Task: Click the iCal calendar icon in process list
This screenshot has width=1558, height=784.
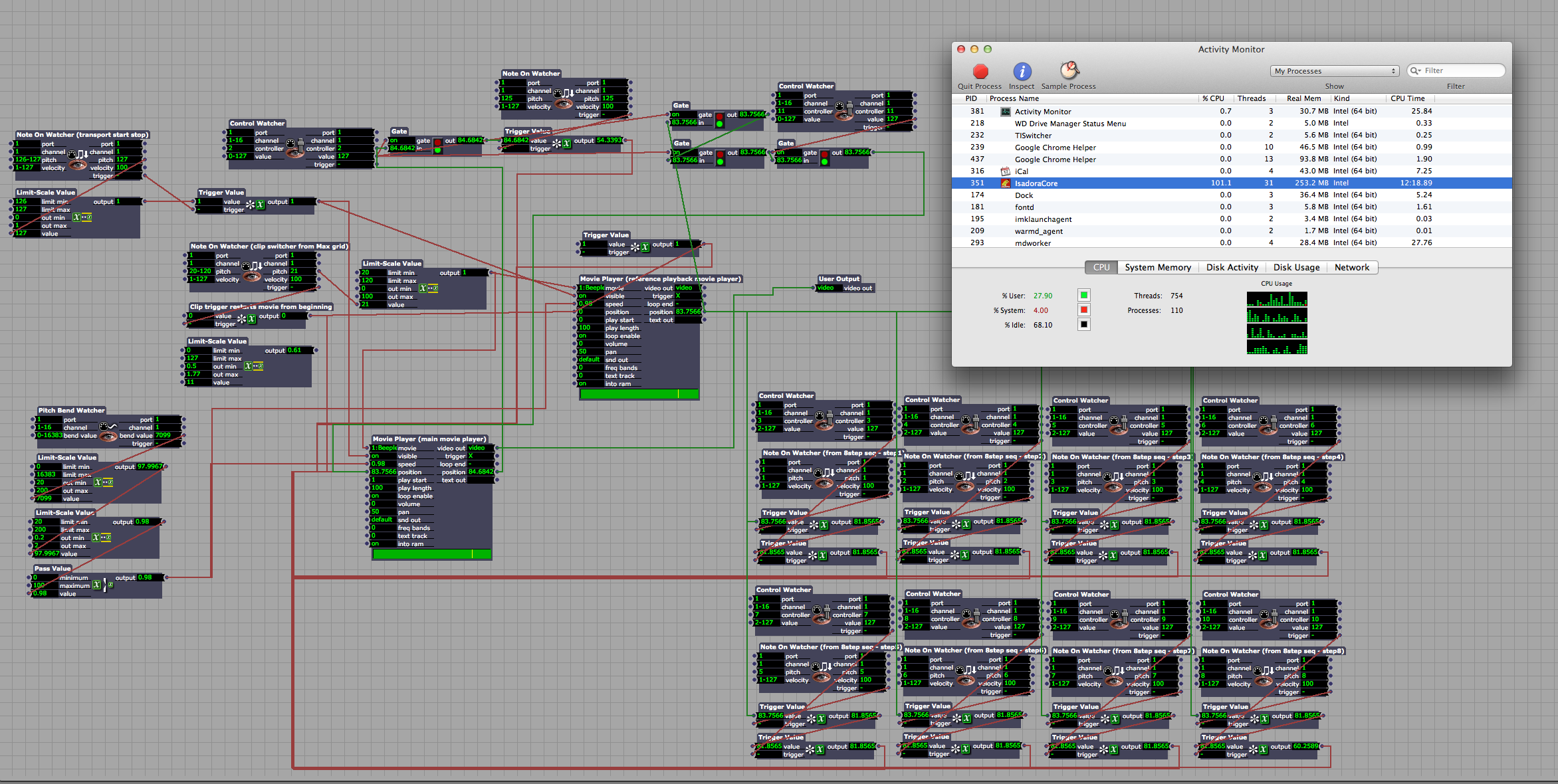Action: point(1006,171)
